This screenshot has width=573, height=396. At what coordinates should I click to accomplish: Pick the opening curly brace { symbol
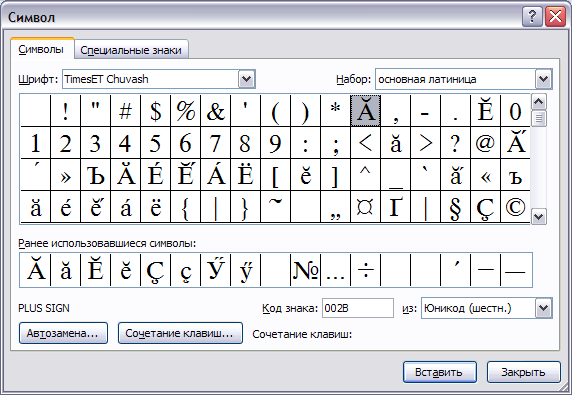[x=185, y=206]
